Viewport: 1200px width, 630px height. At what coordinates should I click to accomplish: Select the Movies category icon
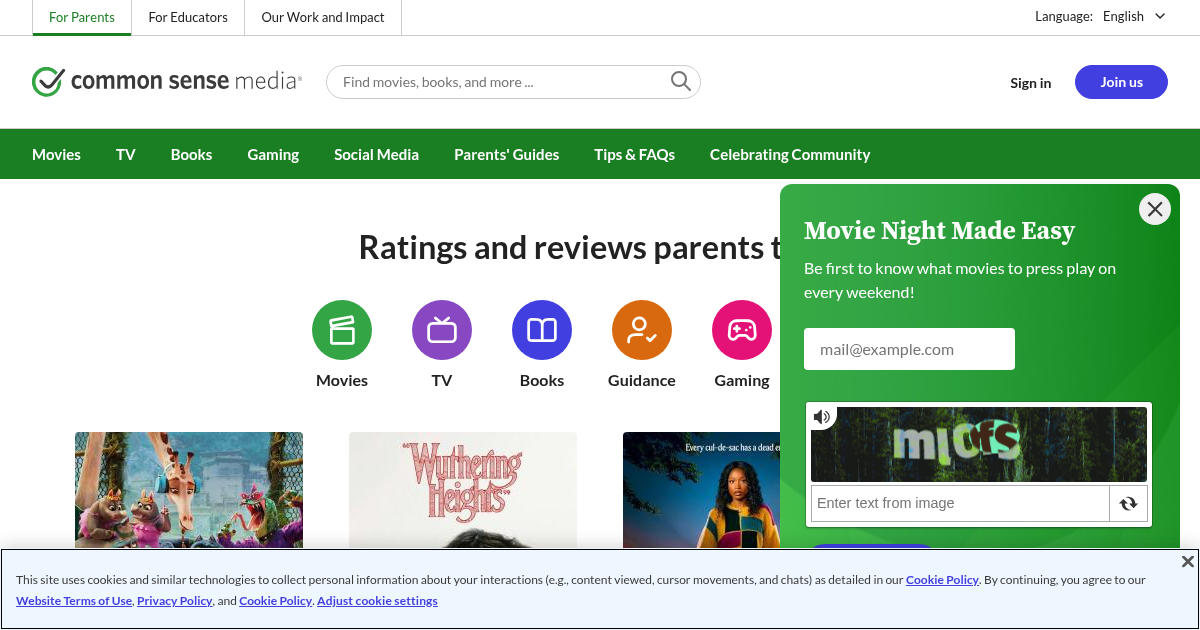click(x=342, y=329)
